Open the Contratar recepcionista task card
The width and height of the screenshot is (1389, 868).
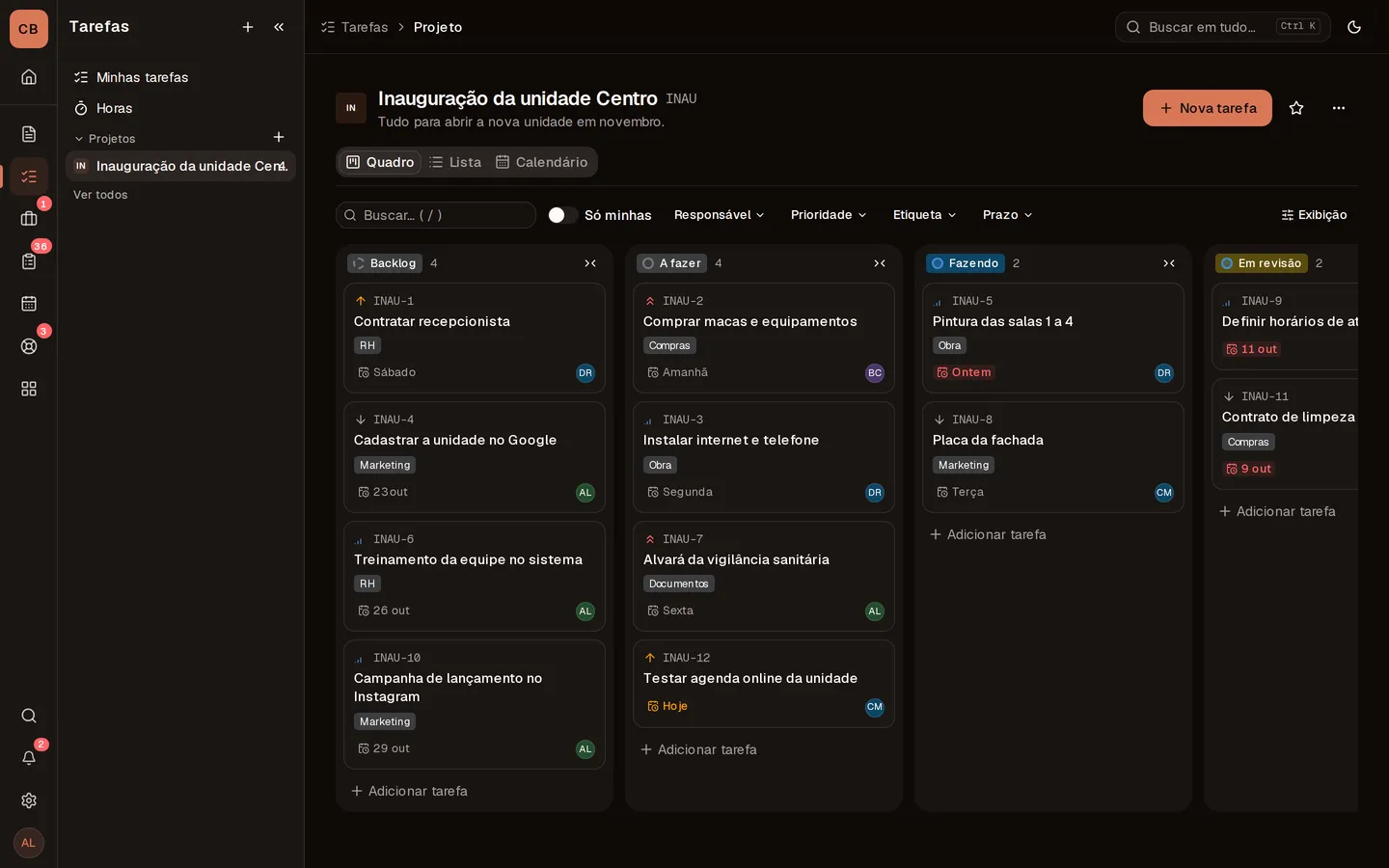coord(475,338)
